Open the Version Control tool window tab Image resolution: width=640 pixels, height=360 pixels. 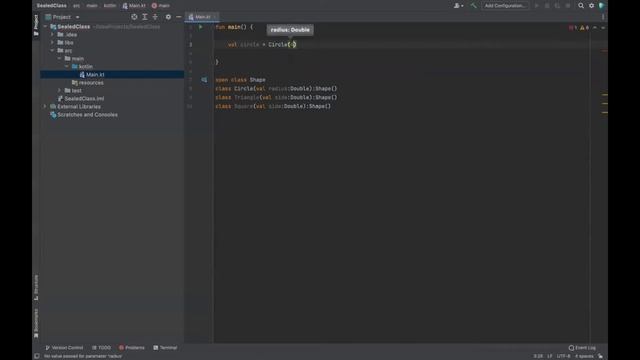coord(64,348)
